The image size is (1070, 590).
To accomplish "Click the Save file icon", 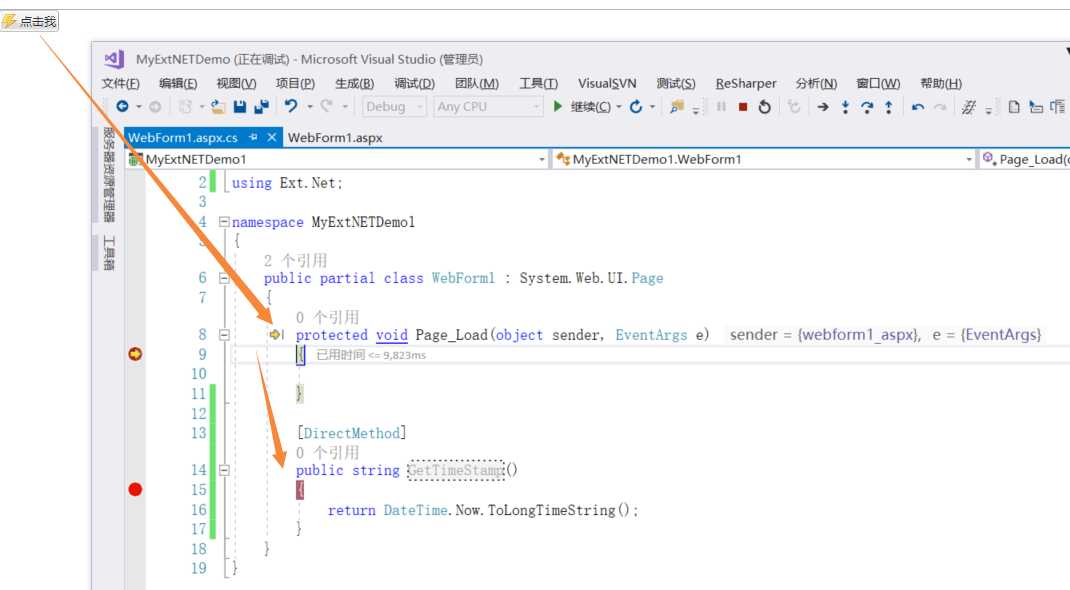I will pos(240,106).
